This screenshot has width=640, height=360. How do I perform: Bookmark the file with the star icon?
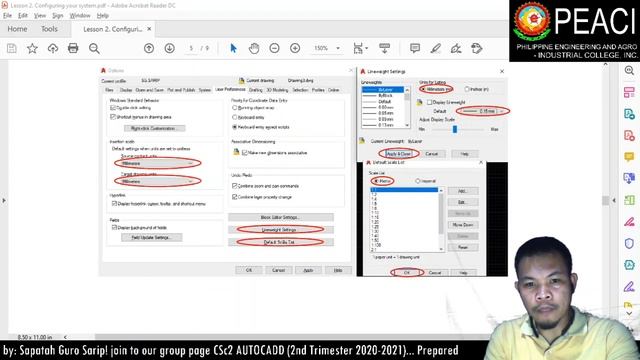point(32,49)
